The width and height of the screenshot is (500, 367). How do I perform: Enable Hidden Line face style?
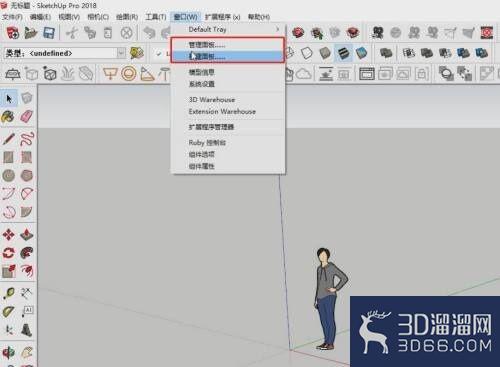(x=307, y=53)
